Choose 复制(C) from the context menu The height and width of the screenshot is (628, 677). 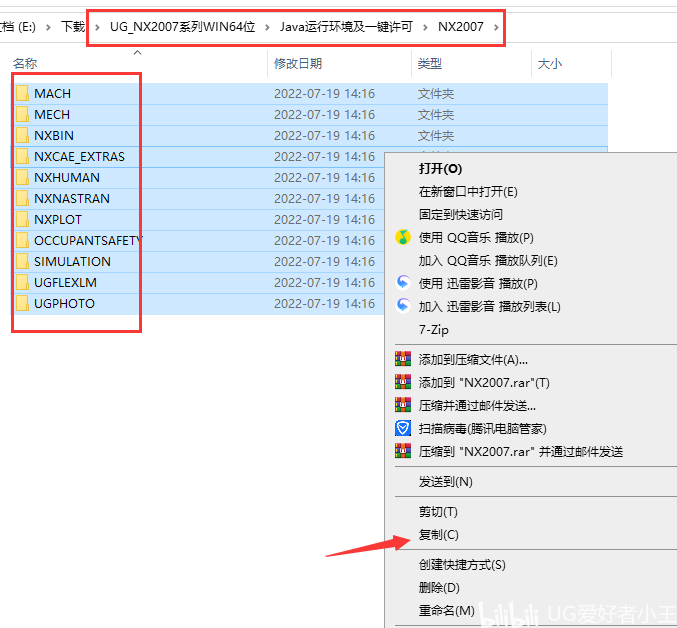coord(438,535)
